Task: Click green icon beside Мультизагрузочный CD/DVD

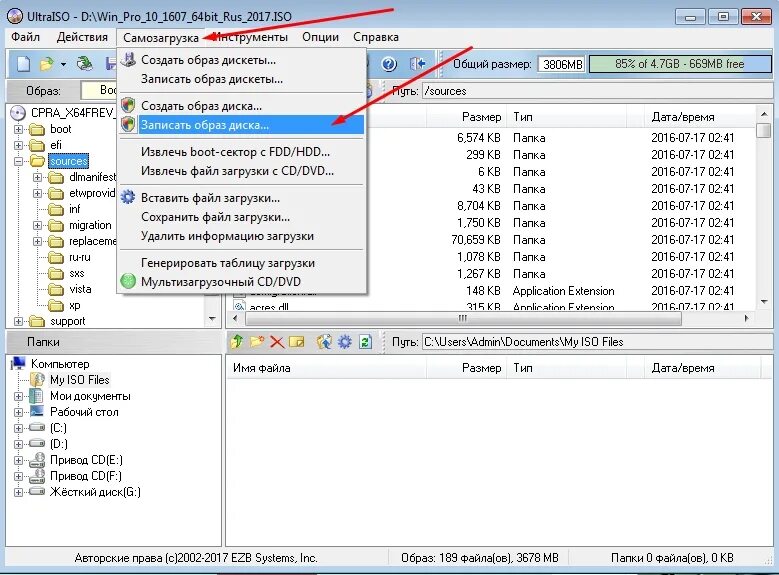Action: coord(128,281)
